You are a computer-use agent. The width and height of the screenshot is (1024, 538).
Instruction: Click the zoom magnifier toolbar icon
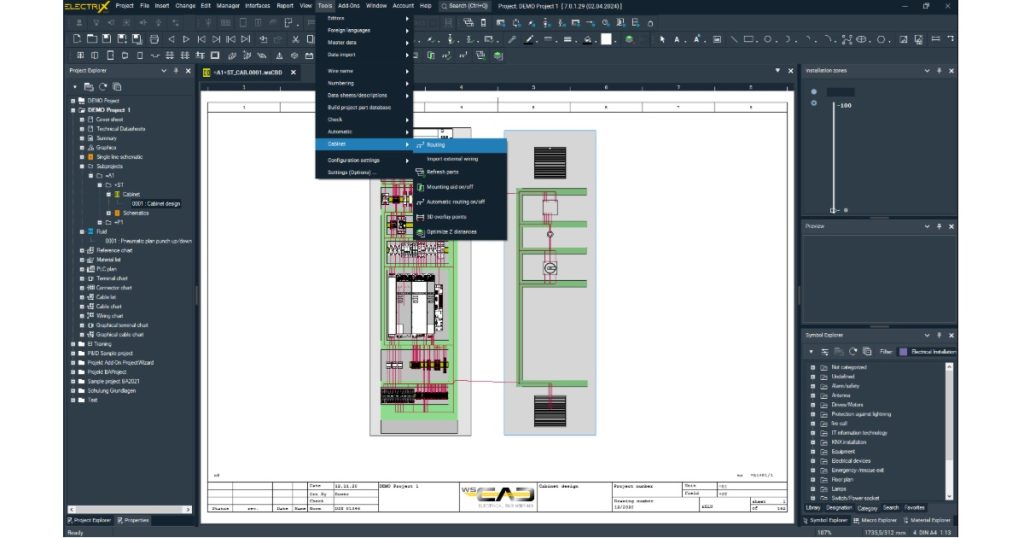(605, 23)
